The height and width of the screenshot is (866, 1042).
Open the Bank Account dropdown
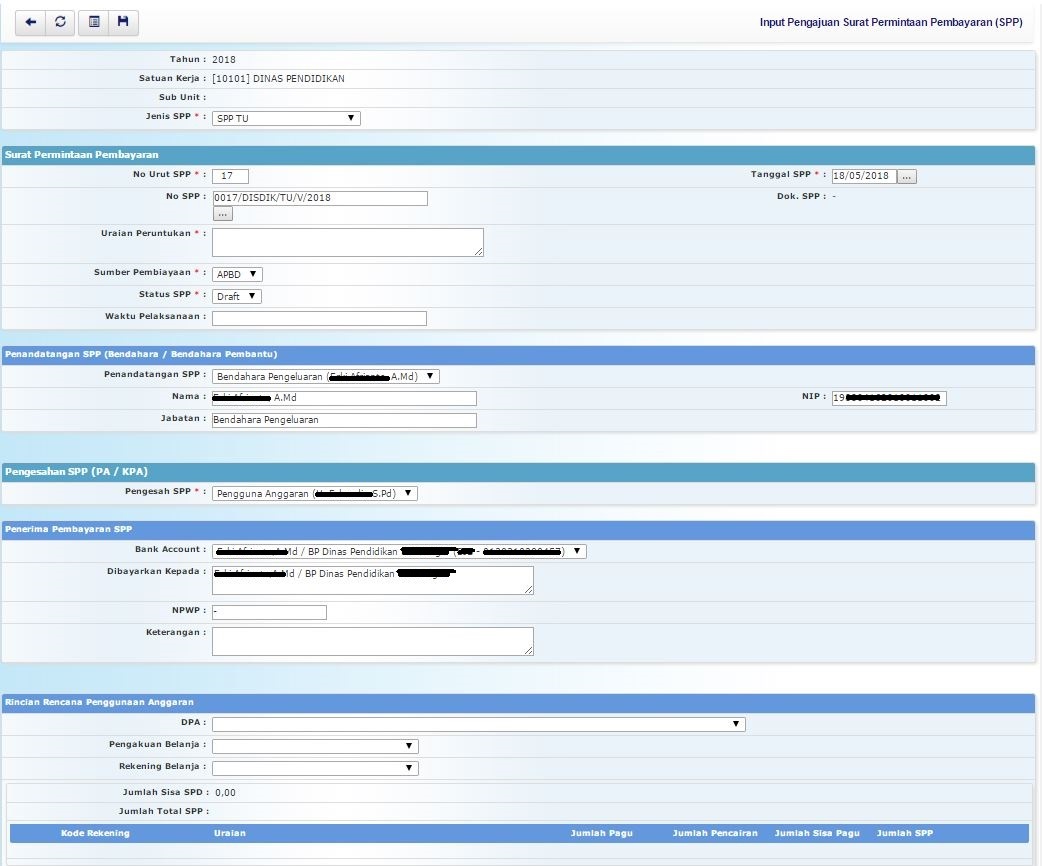pyautogui.click(x=399, y=551)
